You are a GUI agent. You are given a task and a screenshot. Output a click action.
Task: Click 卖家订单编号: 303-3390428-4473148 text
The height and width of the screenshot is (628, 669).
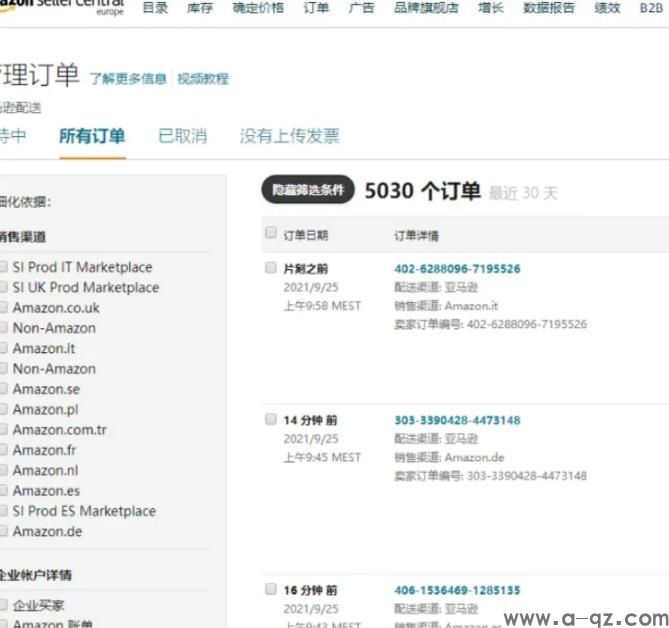click(491, 476)
